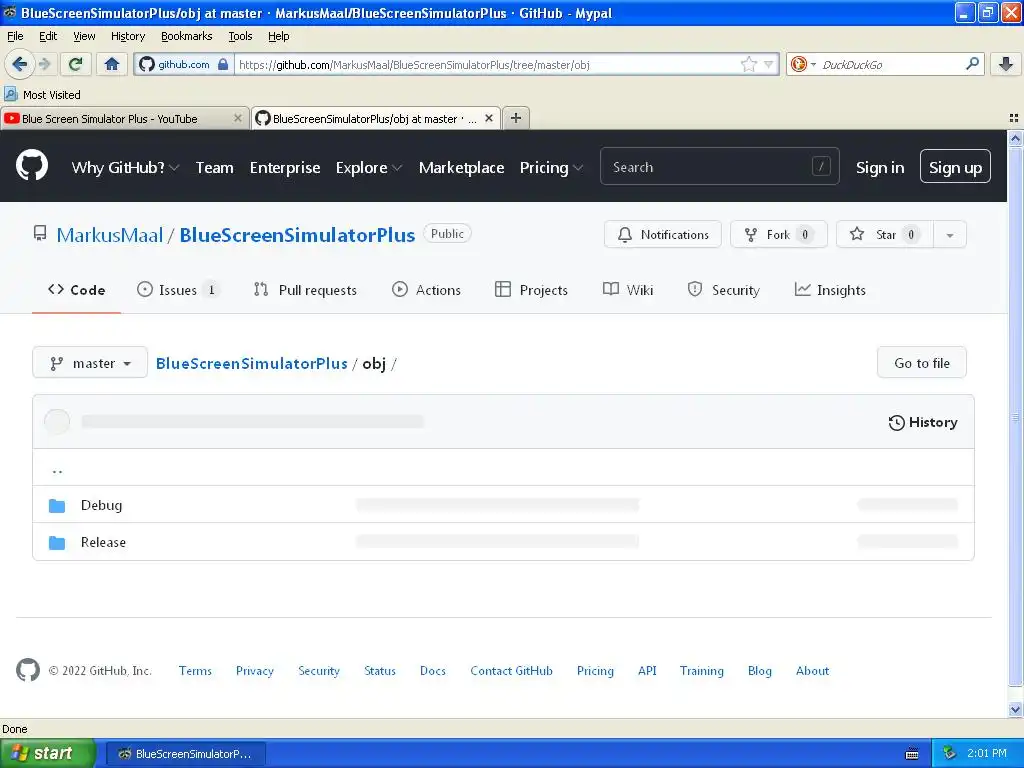
Task: View commit History for obj
Action: (923, 423)
